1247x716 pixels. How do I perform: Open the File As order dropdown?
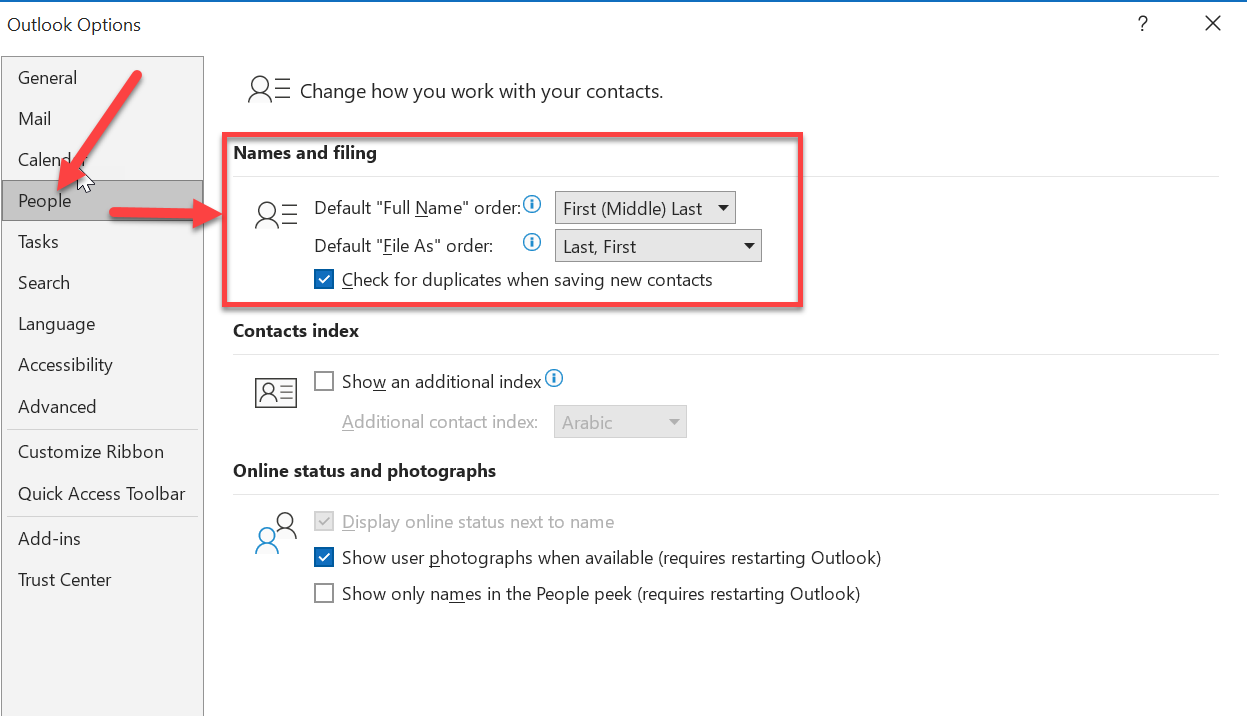658,246
